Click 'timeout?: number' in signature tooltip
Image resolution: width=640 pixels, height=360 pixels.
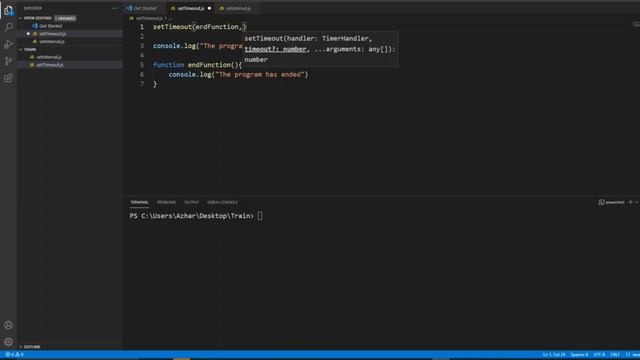276,49
